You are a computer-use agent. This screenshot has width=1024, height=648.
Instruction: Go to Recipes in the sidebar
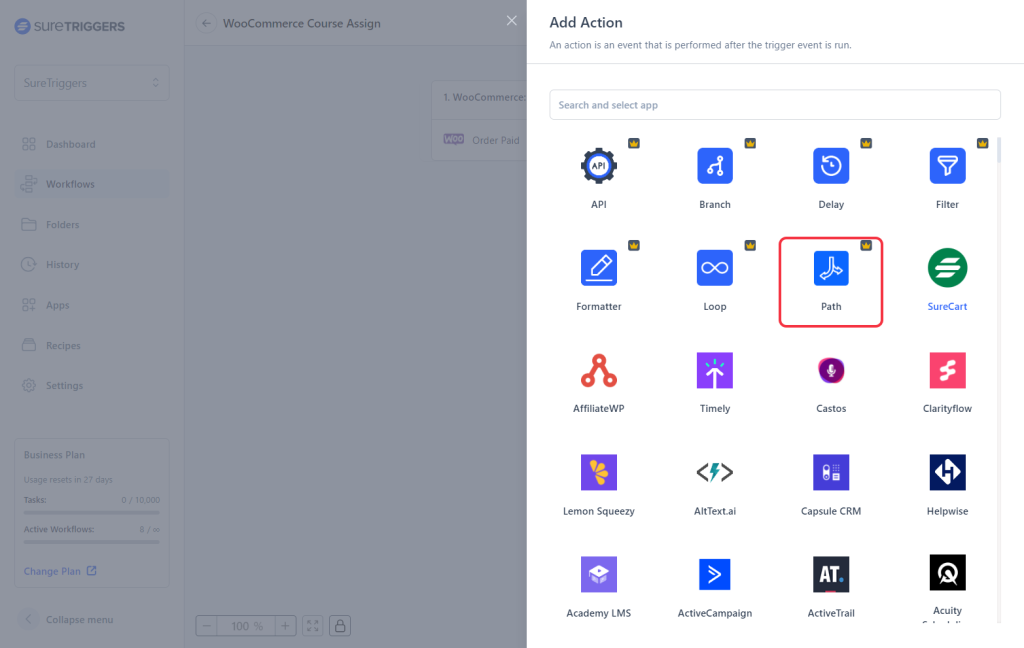pyautogui.click(x=64, y=346)
